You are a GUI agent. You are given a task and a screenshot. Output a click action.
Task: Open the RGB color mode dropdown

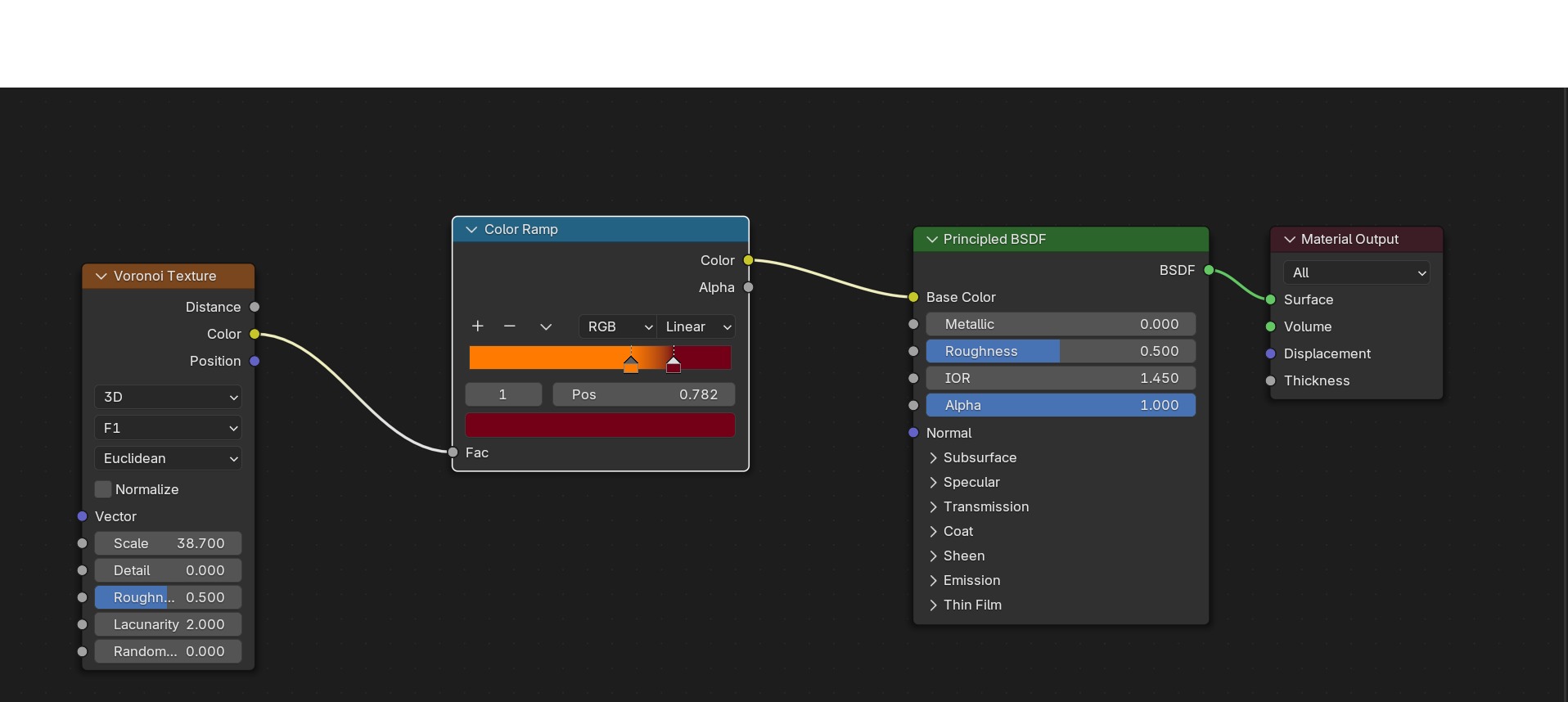(x=618, y=326)
